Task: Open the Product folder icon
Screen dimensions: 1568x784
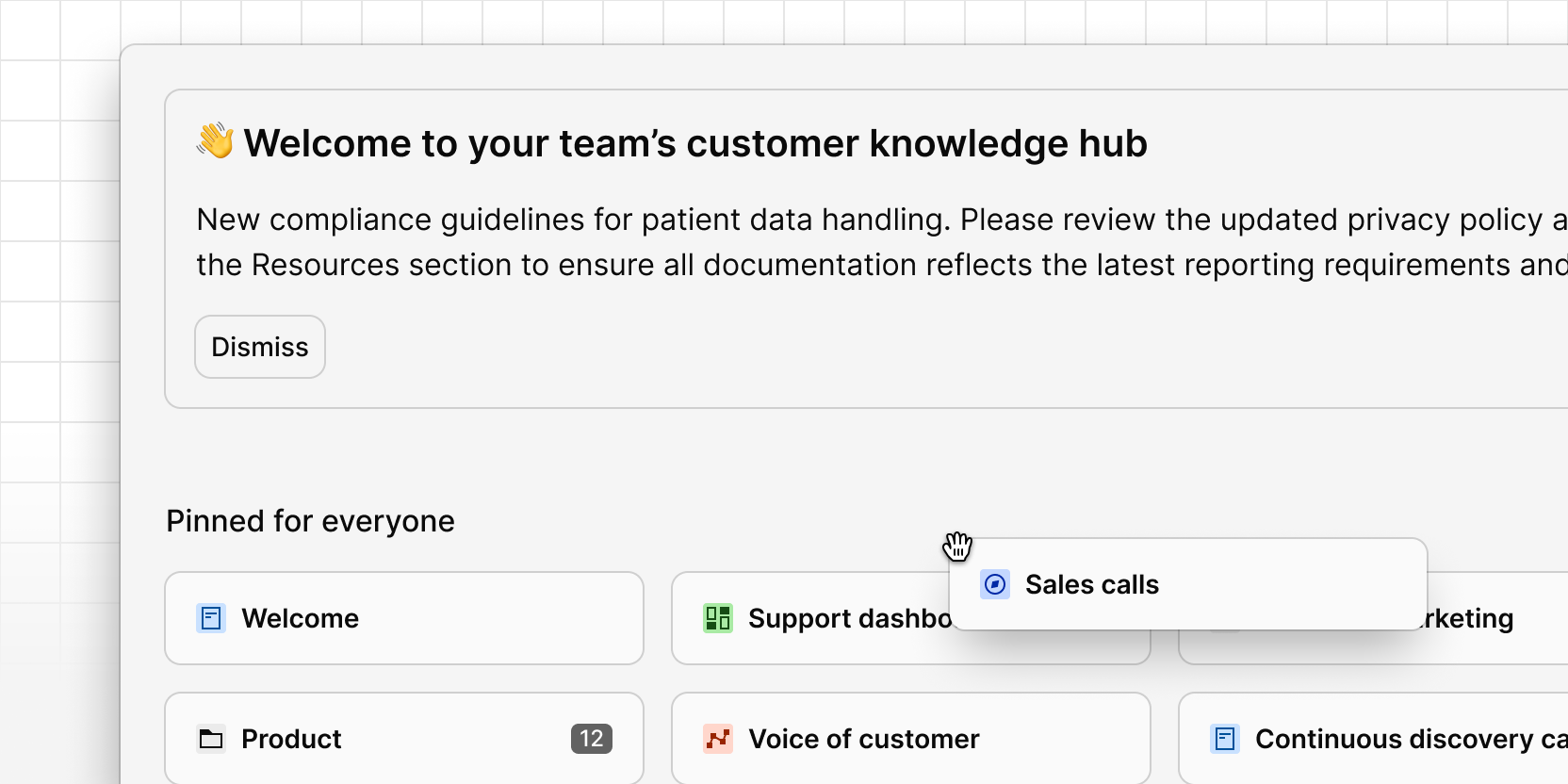Action: 211,739
